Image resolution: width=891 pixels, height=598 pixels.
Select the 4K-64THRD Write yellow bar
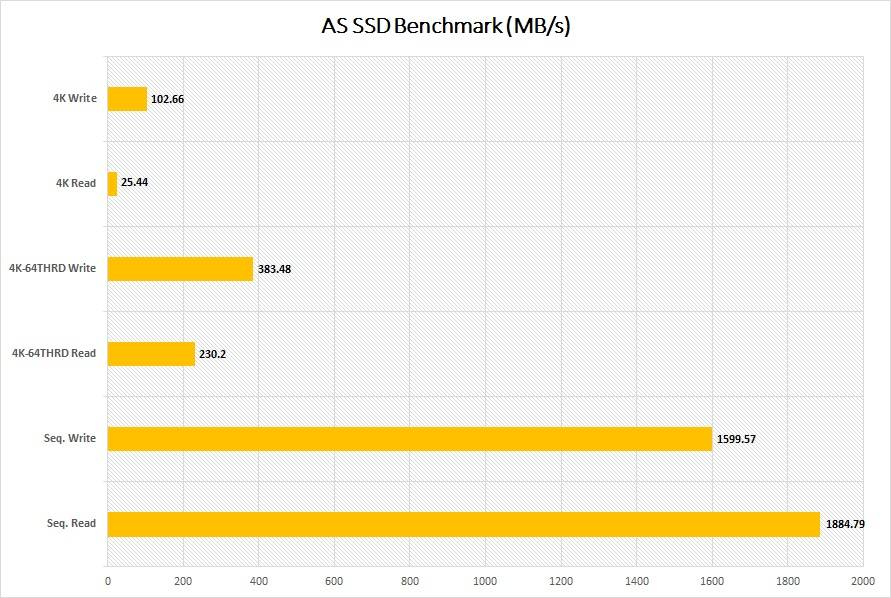(x=180, y=269)
